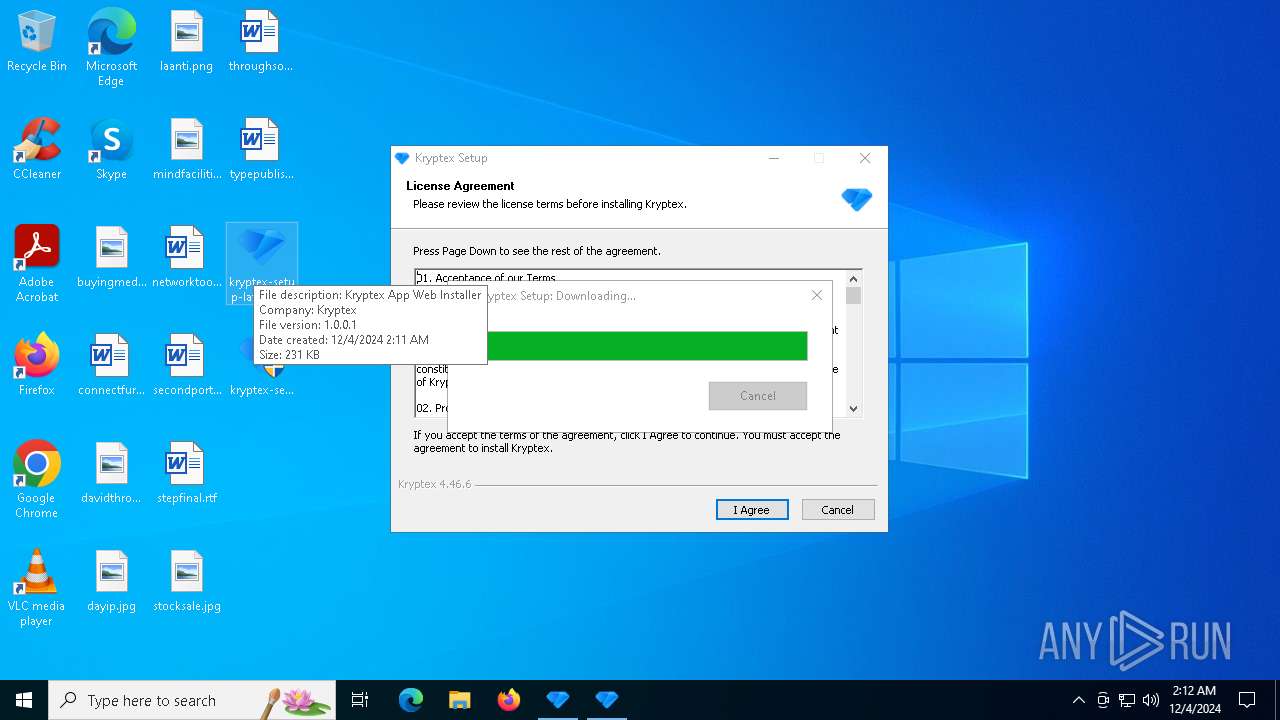Click I Agree in Kryptex Setup
The image size is (1280, 720).
point(752,510)
